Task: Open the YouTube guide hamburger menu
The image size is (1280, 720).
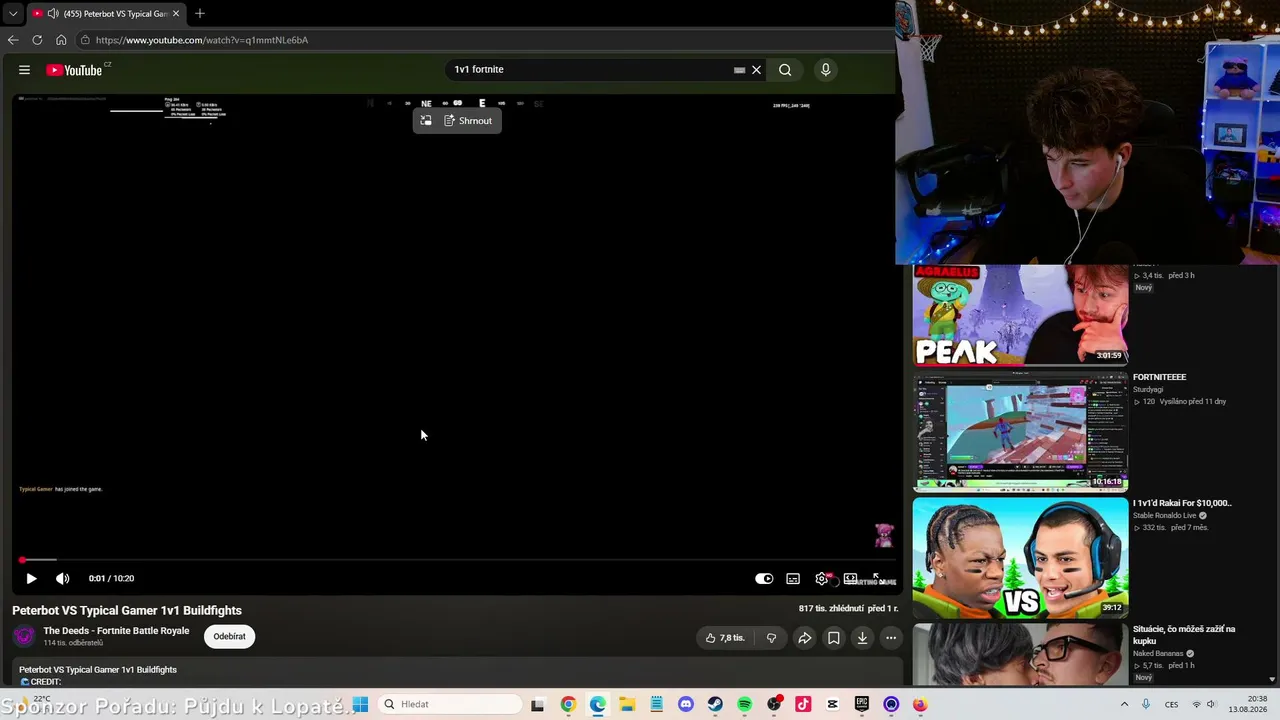Action: coord(24,70)
